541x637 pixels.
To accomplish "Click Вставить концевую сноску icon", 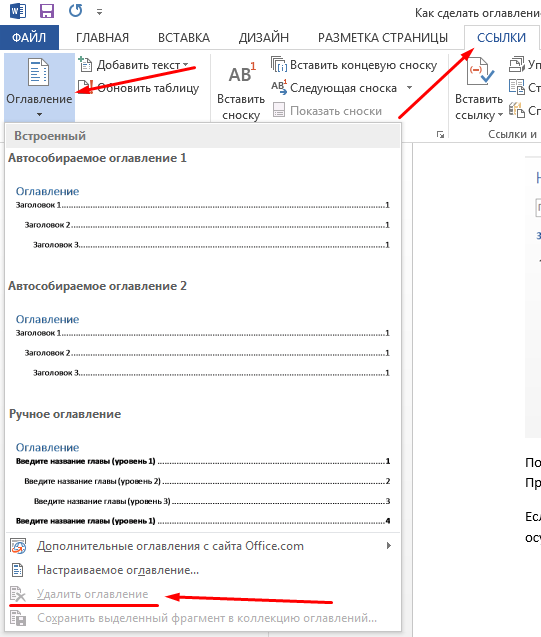I will [279, 65].
